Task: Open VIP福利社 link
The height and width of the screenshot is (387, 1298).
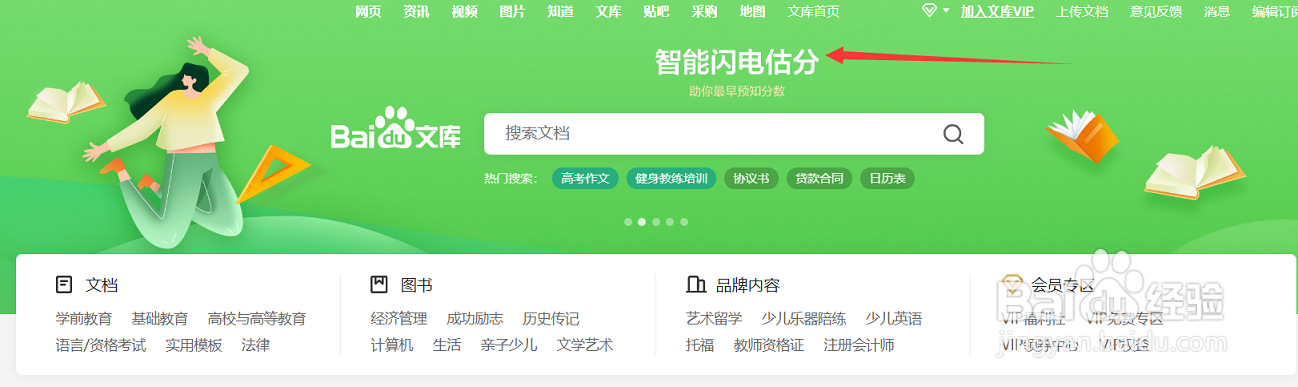Action: click(x=1033, y=319)
